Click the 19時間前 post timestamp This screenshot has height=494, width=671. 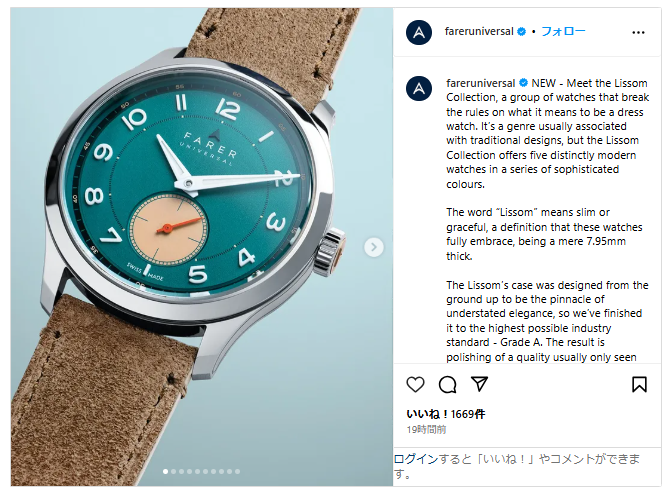[426, 429]
